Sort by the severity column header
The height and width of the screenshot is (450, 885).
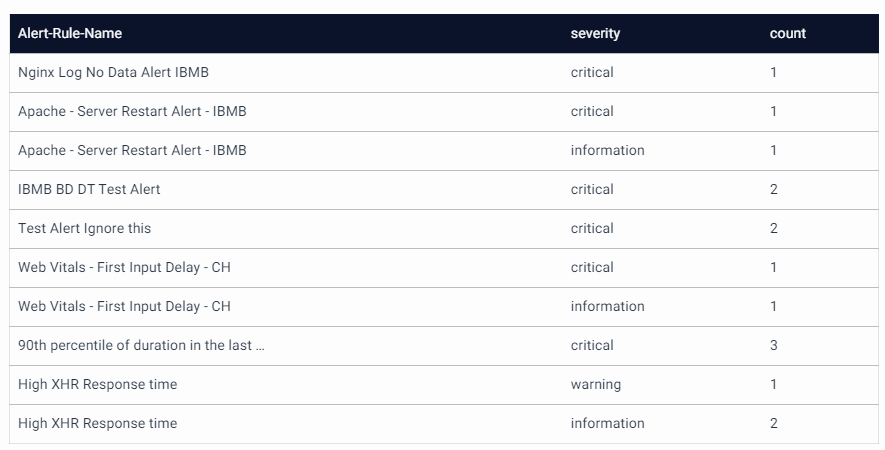coord(595,33)
